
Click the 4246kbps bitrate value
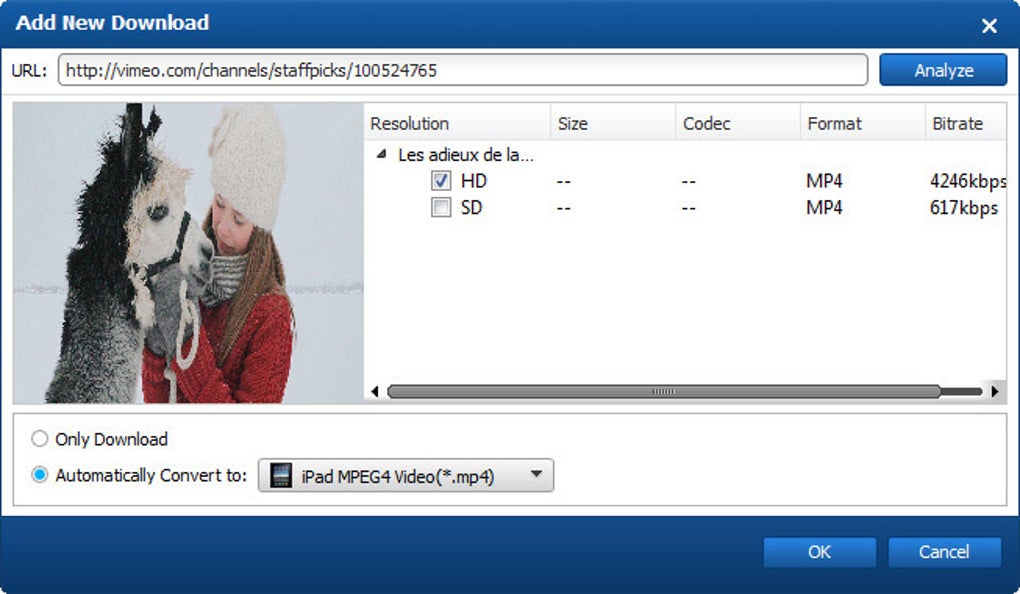(x=968, y=181)
